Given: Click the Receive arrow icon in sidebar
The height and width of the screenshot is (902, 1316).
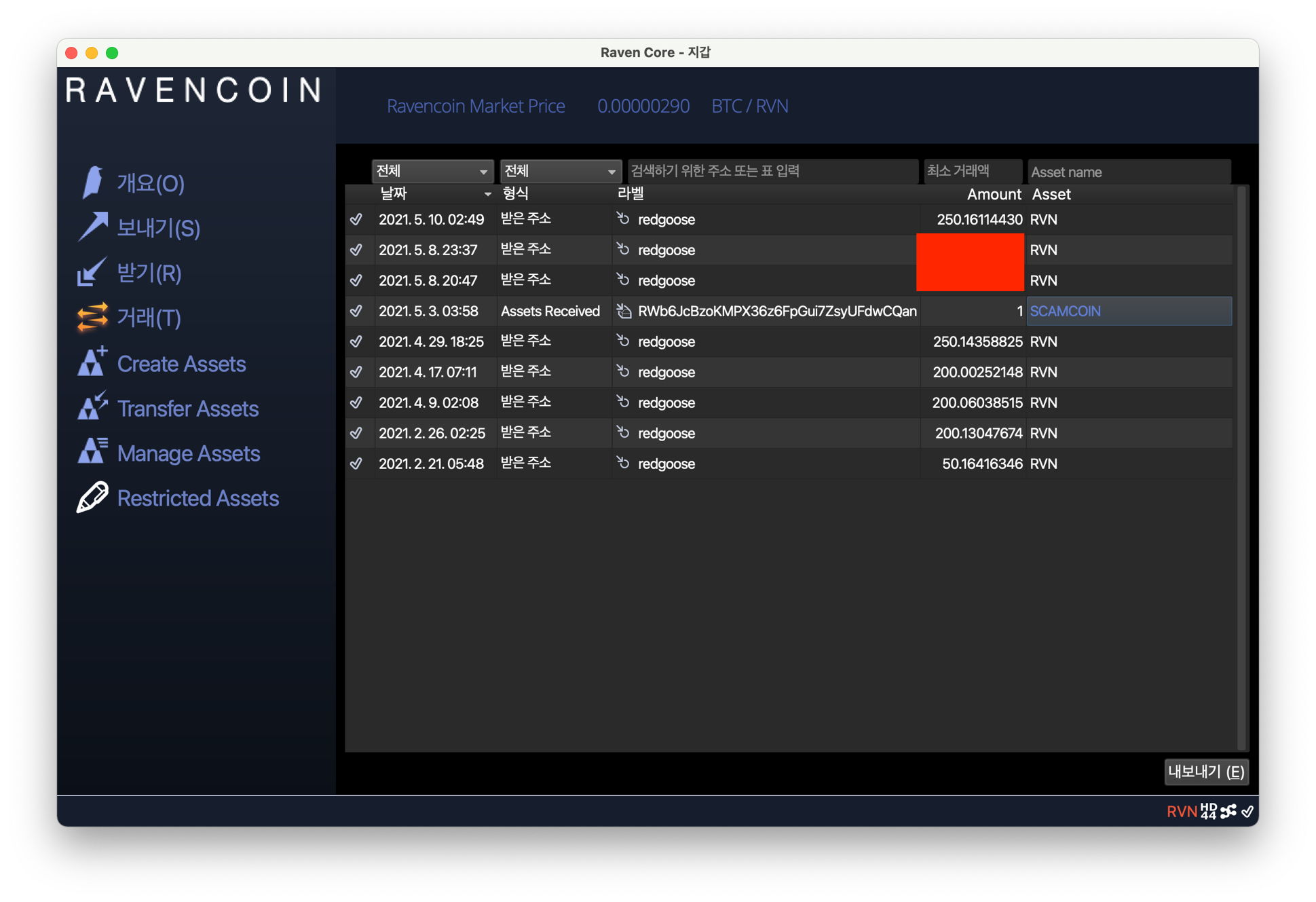Looking at the screenshot, I should [x=92, y=272].
